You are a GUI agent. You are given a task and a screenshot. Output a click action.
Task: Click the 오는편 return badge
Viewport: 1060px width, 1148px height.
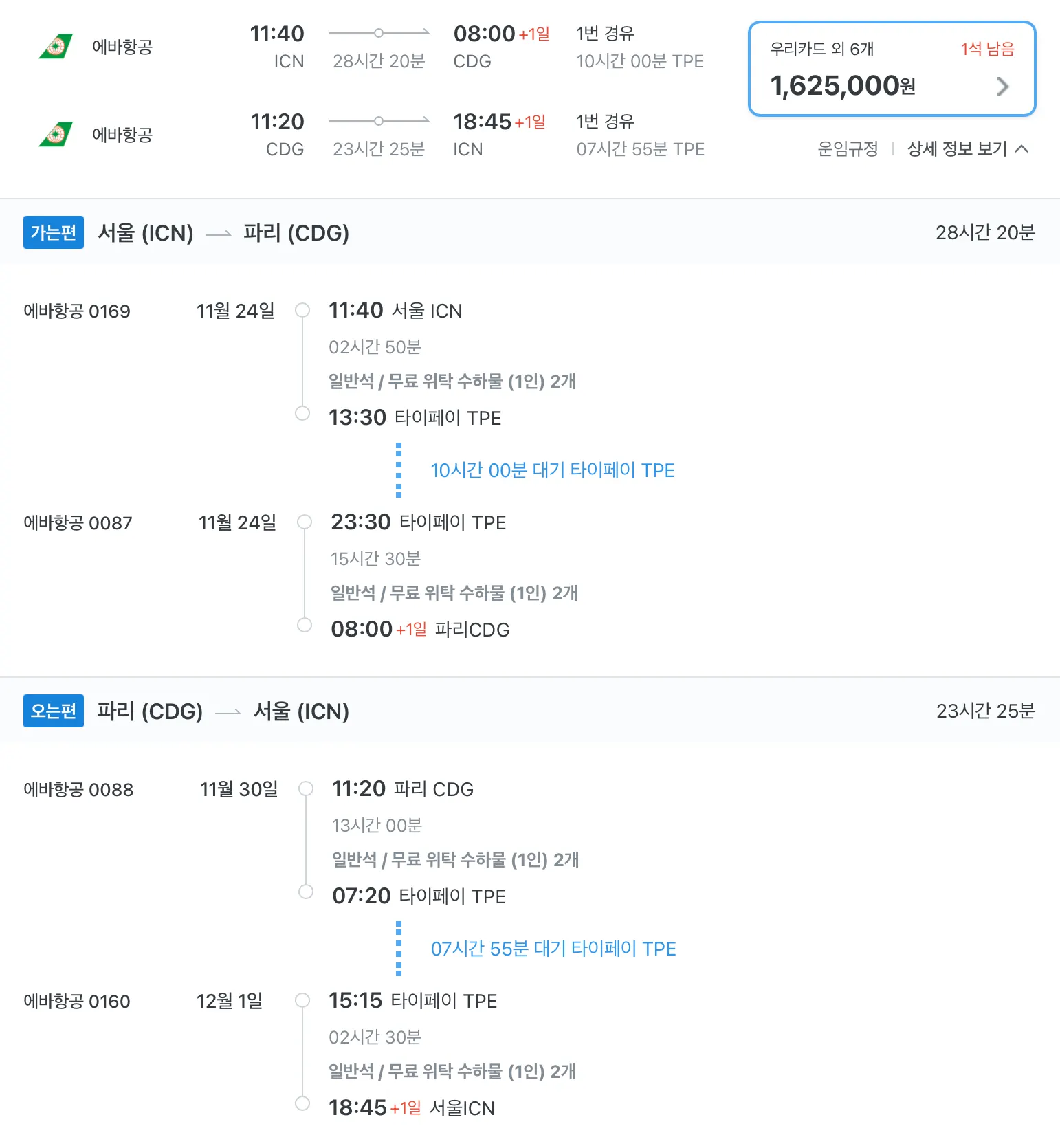pyautogui.click(x=54, y=711)
